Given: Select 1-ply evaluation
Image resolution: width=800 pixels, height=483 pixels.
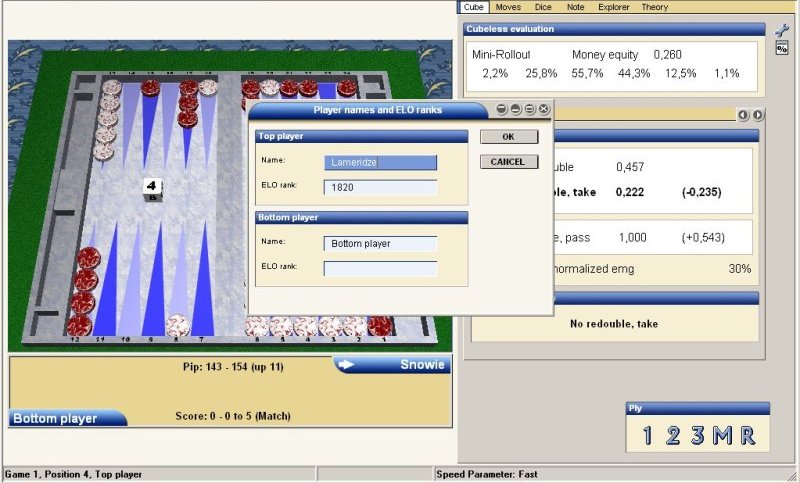Looking at the screenshot, I should tap(647, 435).
